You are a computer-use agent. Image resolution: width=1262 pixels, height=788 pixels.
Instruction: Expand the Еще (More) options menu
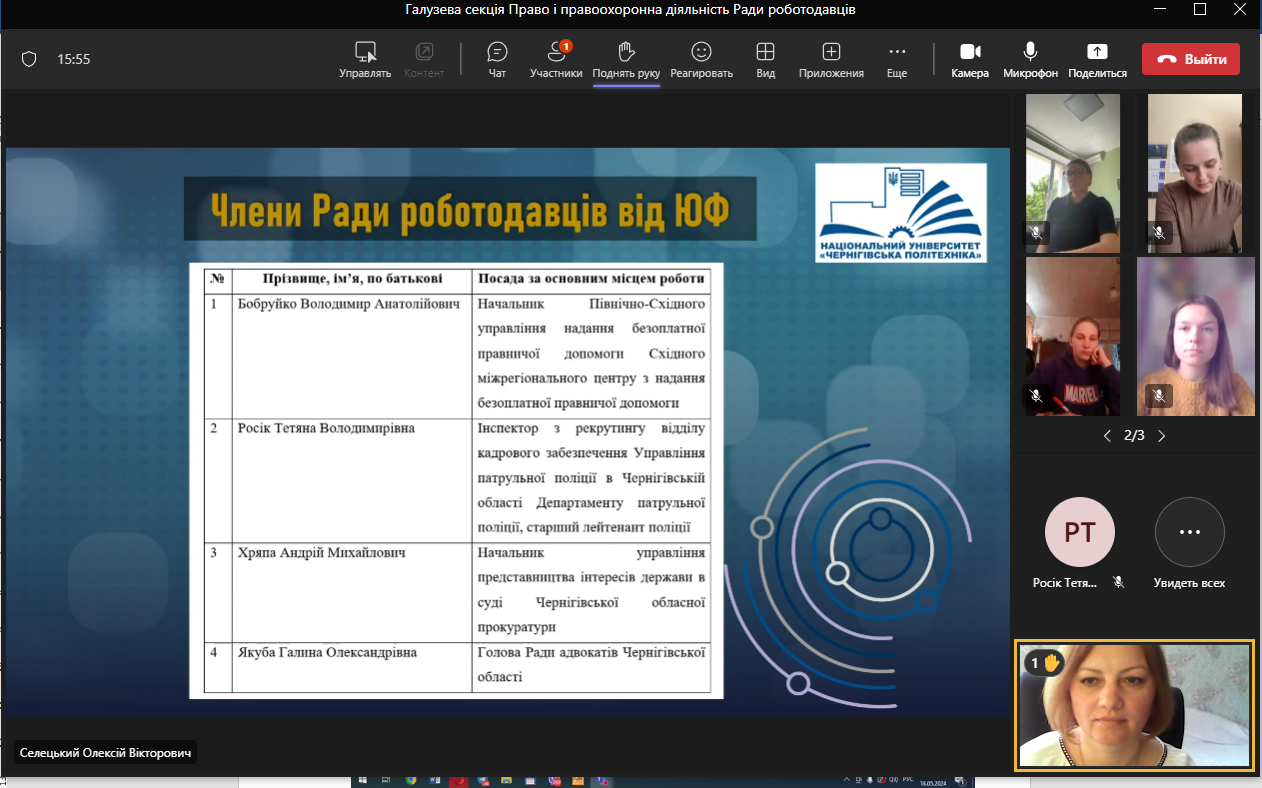[897, 59]
